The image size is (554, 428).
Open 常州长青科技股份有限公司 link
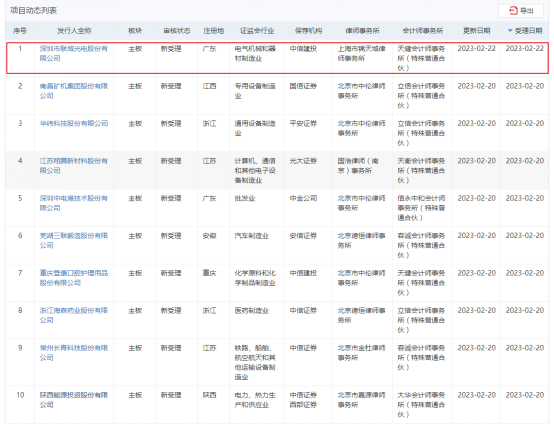point(73,353)
